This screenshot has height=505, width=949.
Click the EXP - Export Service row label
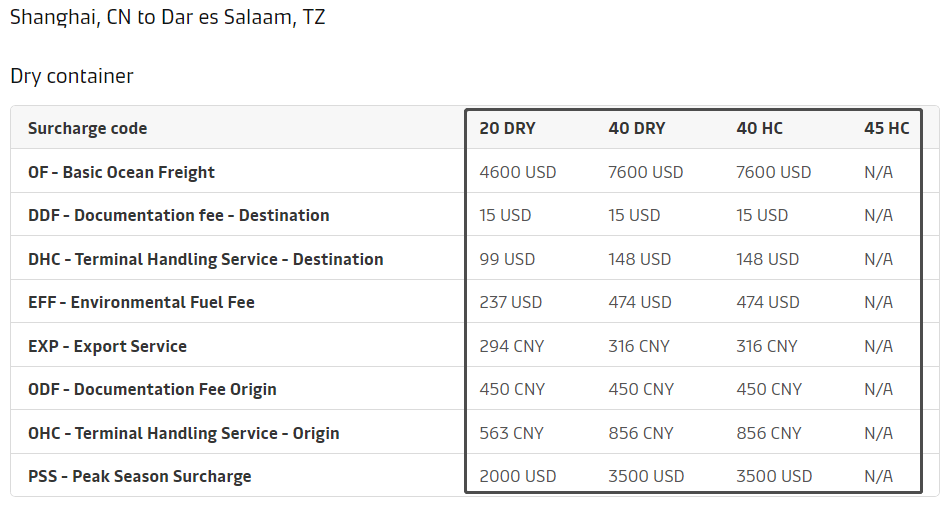pyautogui.click(x=107, y=346)
